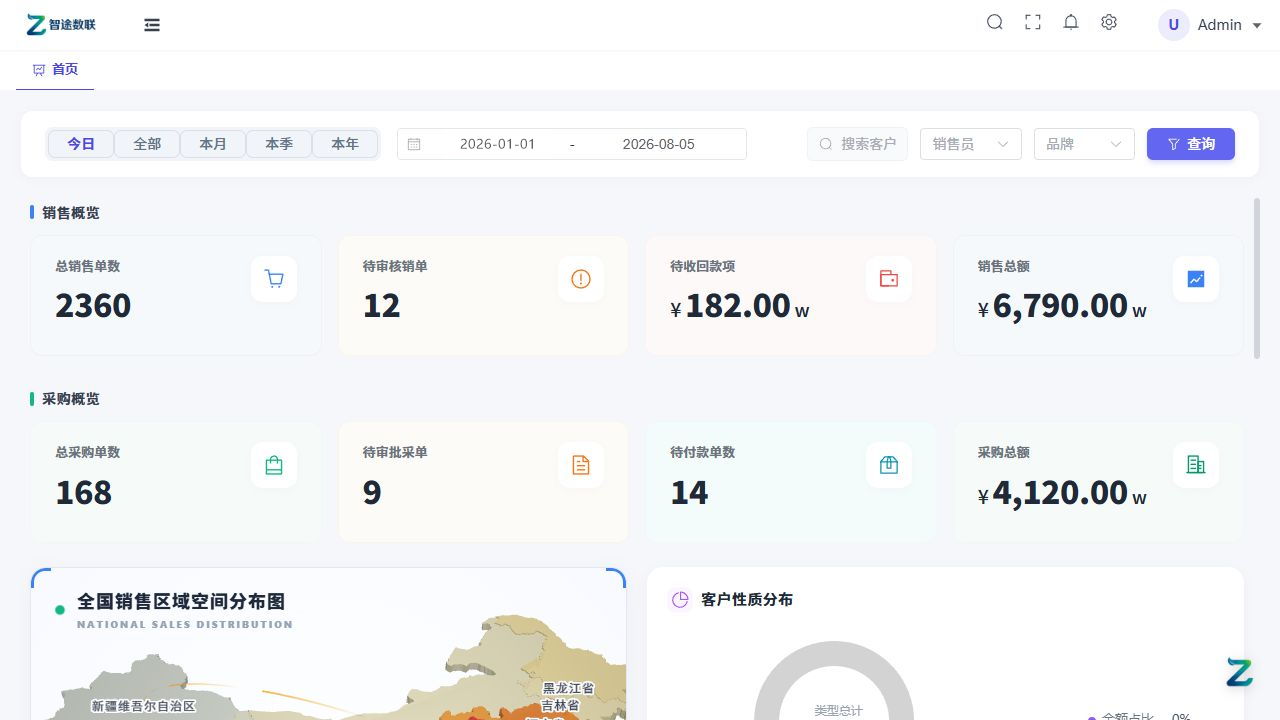Viewport: 1280px width, 720px height.
Task: Click shopping bag icon on 总采购单数 card
Action: click(274, 465)
